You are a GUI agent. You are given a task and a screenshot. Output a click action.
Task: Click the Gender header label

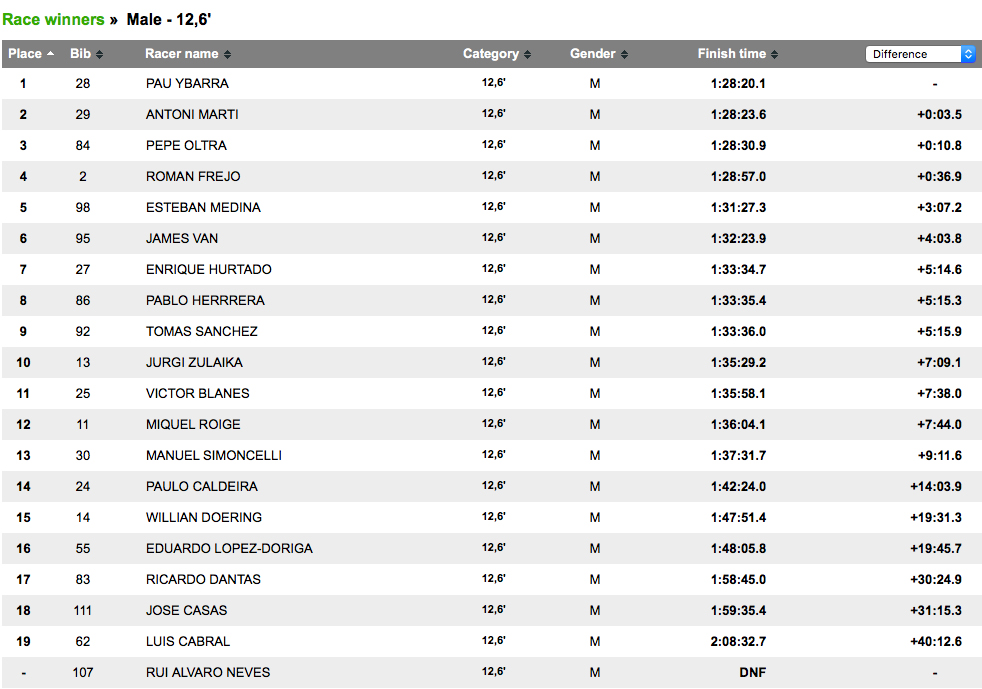point(592,54)
